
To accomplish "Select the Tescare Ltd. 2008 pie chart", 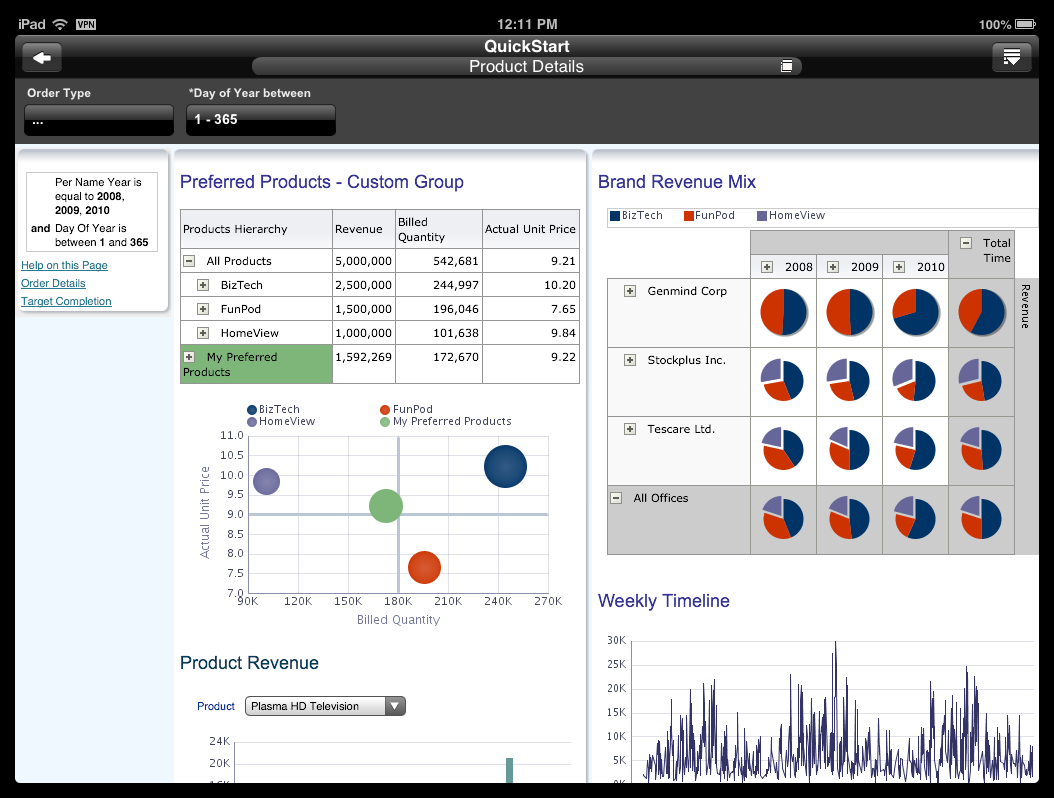I will point(783,449).
